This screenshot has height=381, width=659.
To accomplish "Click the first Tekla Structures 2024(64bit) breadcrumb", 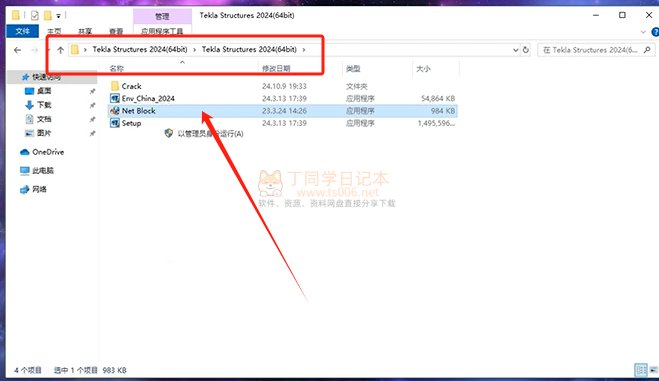I will 140,49.
